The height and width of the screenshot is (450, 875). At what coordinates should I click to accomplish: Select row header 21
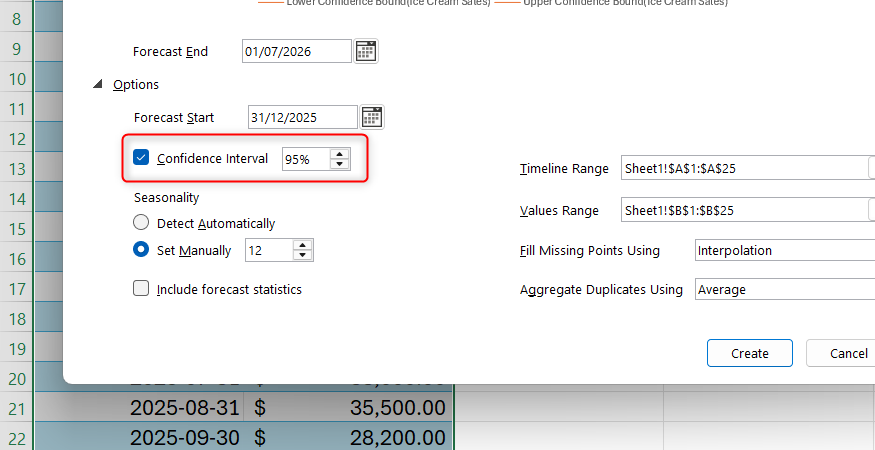click(x=16, y=409)
